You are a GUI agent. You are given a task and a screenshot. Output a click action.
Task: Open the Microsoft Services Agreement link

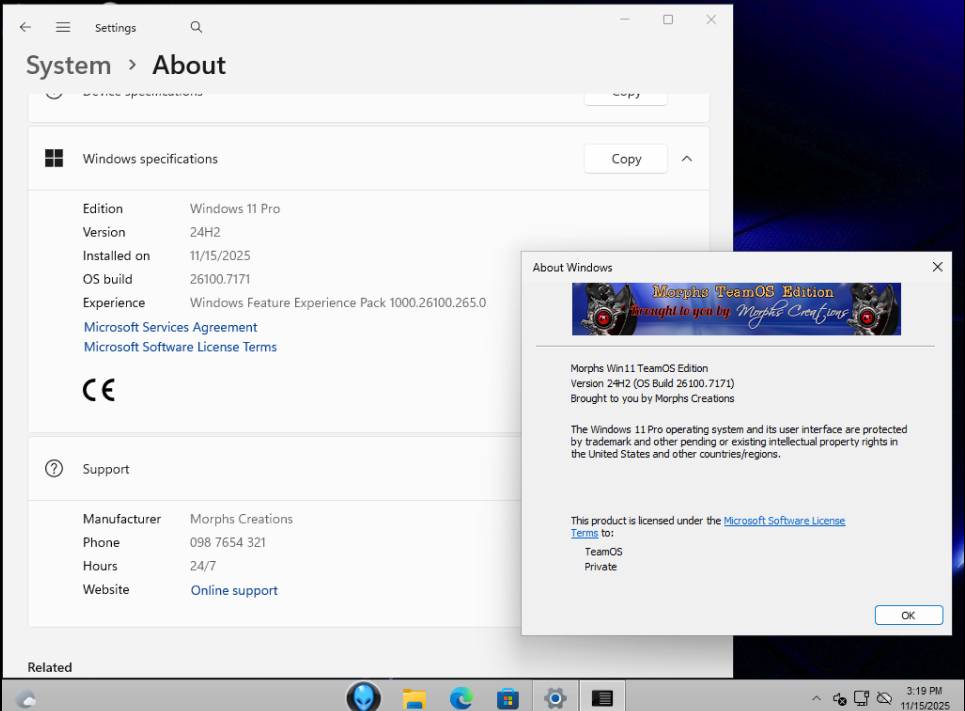pyautogui.click(x=170, y=327)
